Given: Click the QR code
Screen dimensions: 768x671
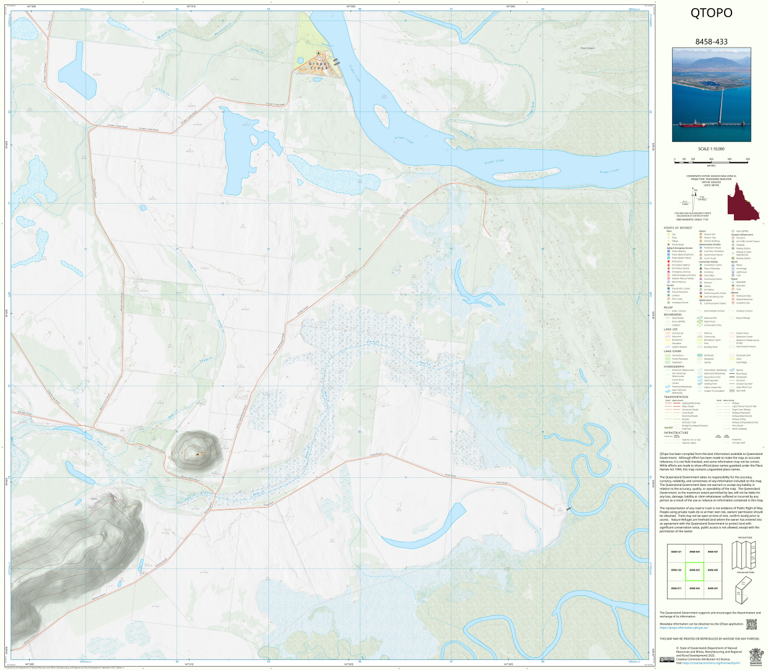Looking at the screenshot, I should pos(751,624).
